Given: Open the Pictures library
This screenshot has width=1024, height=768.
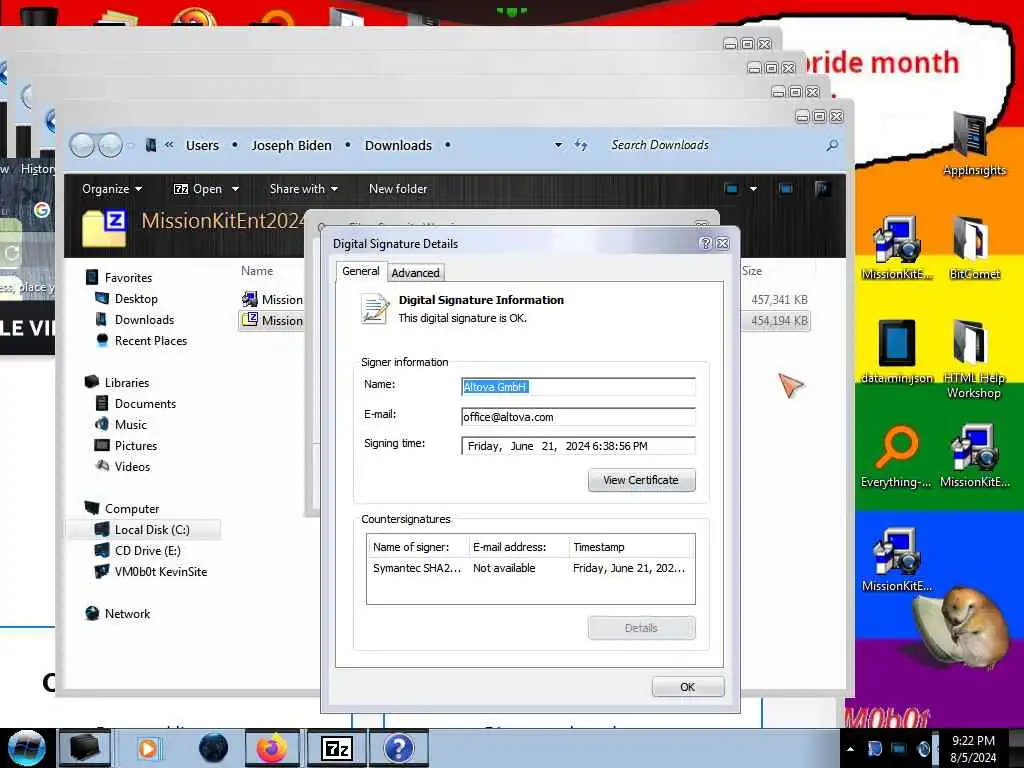Looking at the screenshot, I should point(136,445).
